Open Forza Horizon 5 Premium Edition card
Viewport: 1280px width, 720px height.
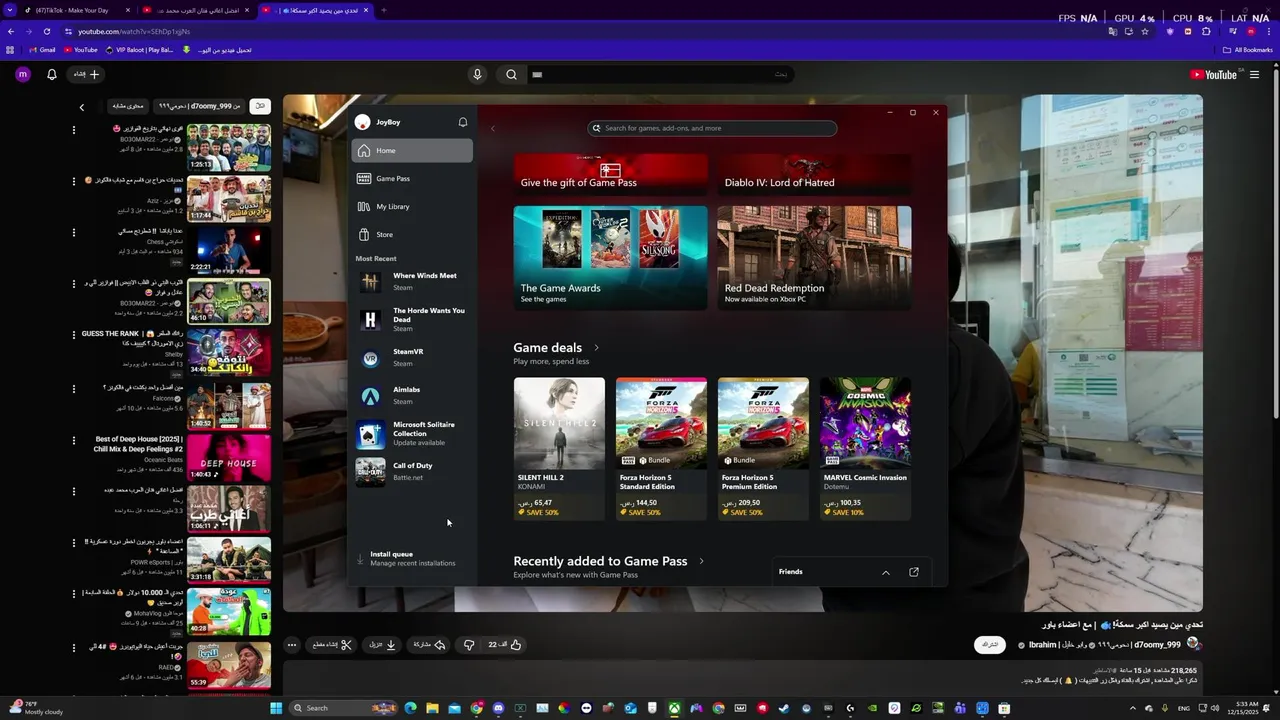click(763, 449)
